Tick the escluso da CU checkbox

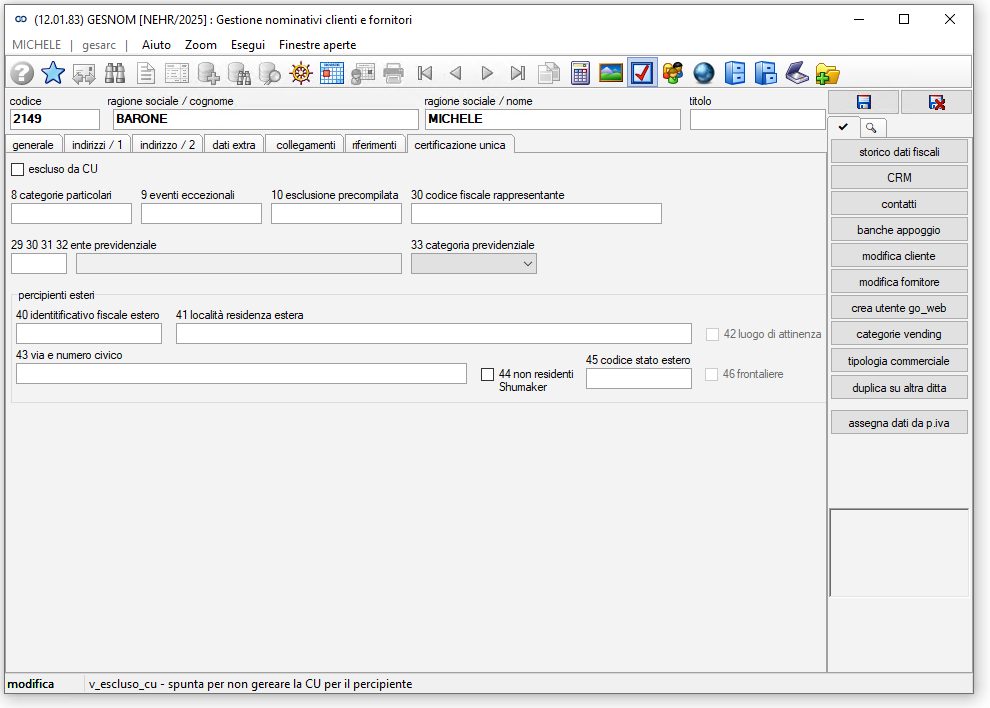tap(18, 169)
